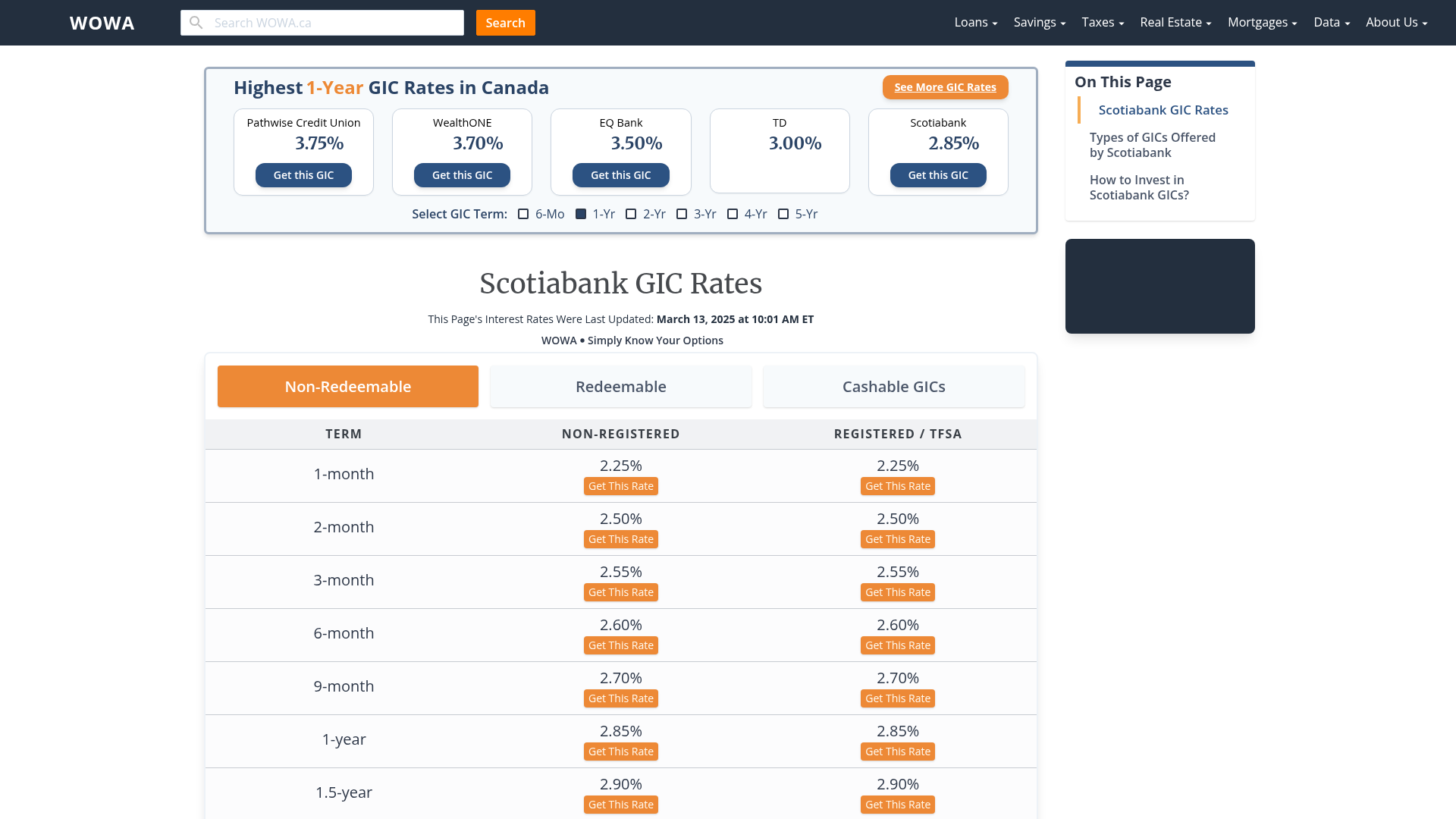The image size is (1456, 819).
Task: Go to Scotiabank GIC Rates section
Action: [x=1163, y=110]
